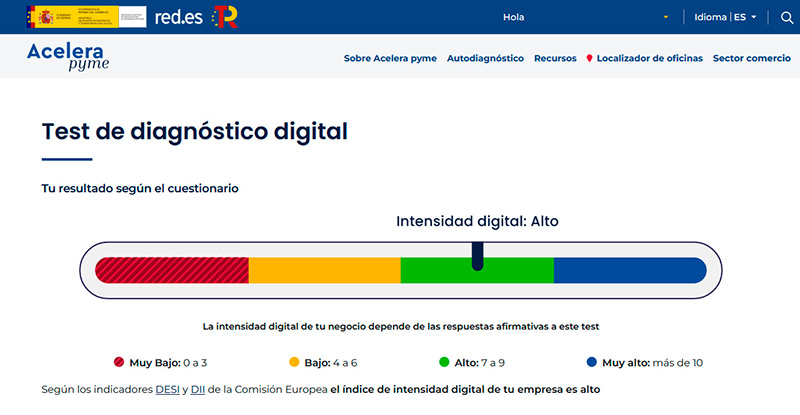Viewport: 800px width, 415px height.
Task: Click the Plan de Recuperación TR logo
Action: tap(225, 17)
